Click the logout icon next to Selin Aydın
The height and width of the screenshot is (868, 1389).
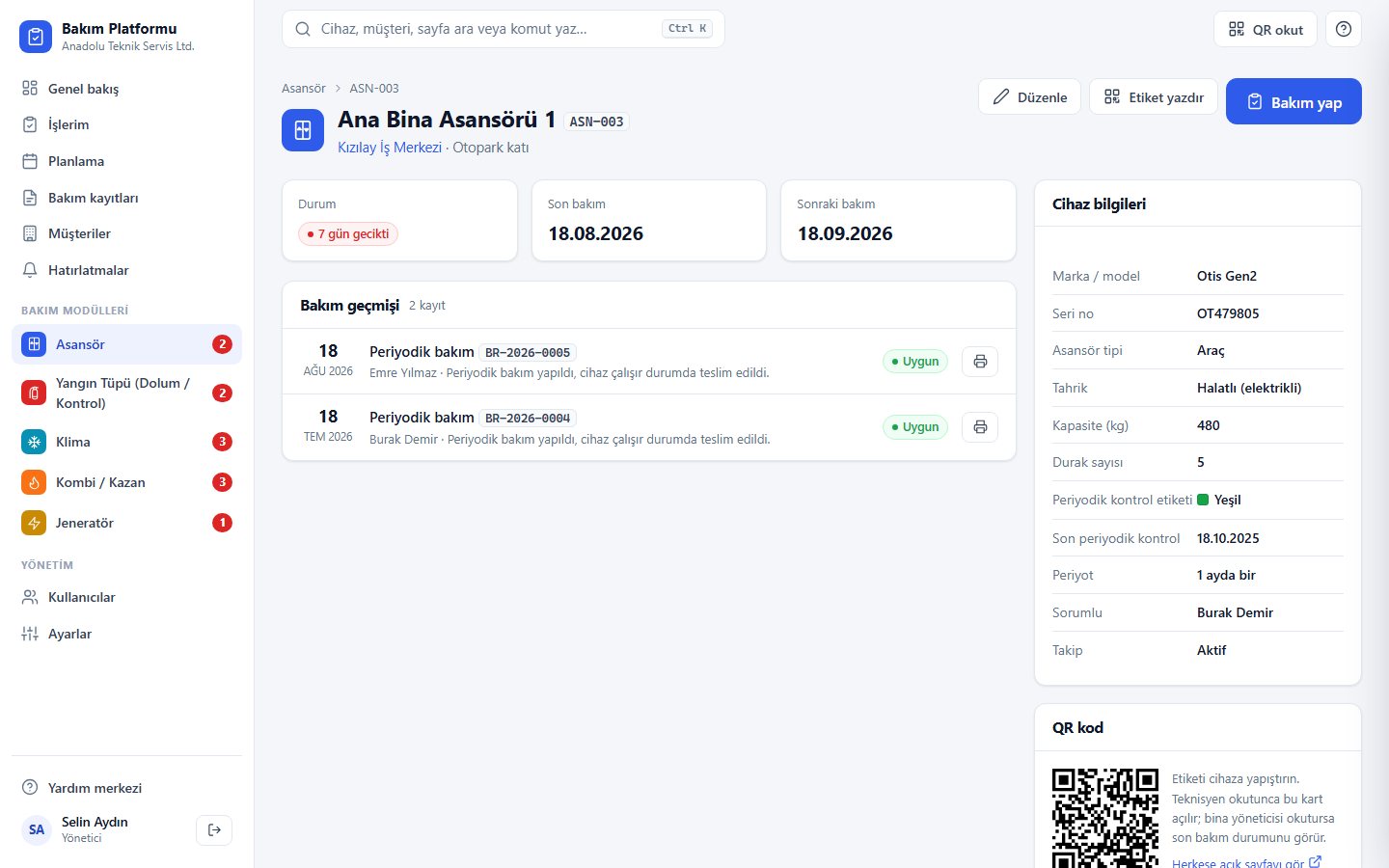coord(214,829)
